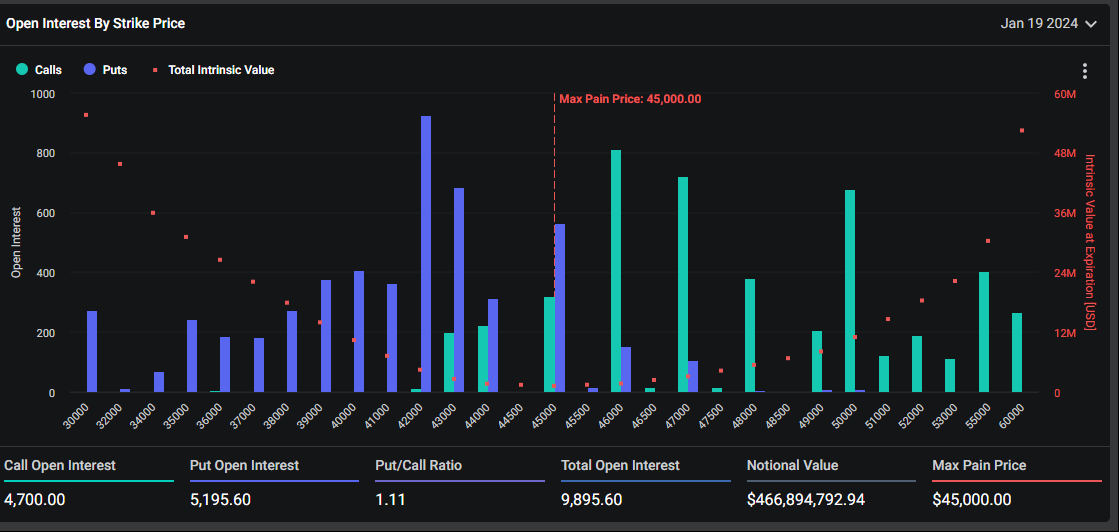Click the Put/Call Ratio stat card
Image resolution: width=1119 pixels, height=532 pixels.
pyautogui.click(x=459, y=482)
